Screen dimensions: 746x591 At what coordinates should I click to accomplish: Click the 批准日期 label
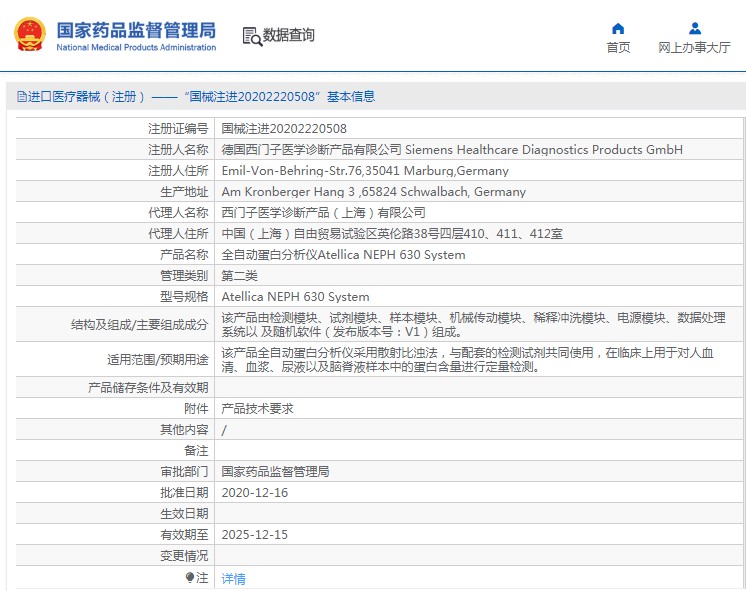pos(184,492)
